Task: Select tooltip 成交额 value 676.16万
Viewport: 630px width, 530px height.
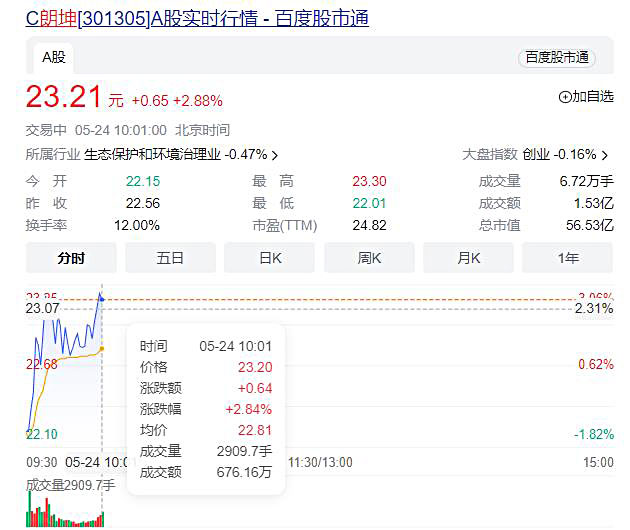Action: 244,472
